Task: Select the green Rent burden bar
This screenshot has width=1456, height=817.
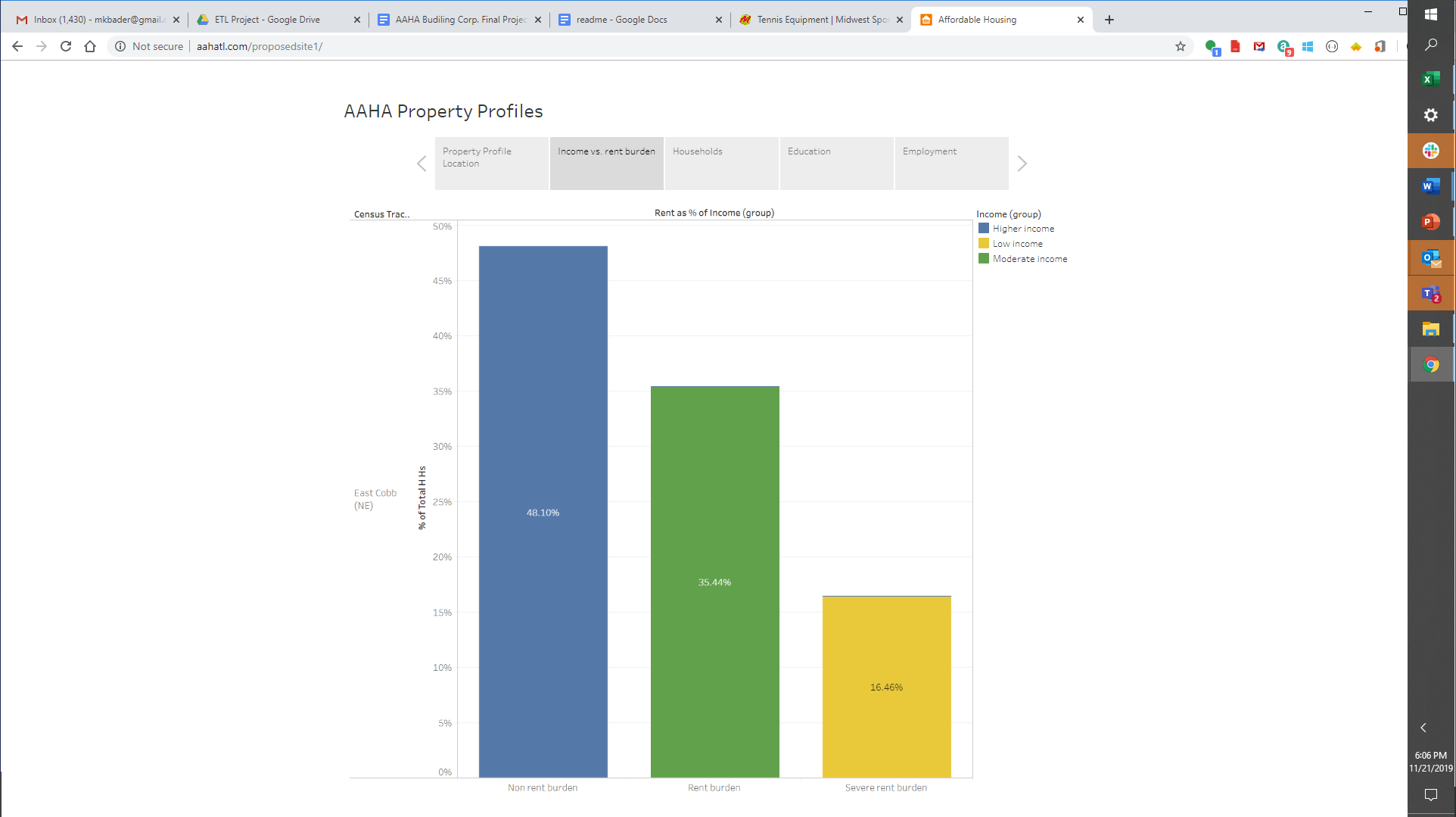Action: click(715, 582)
